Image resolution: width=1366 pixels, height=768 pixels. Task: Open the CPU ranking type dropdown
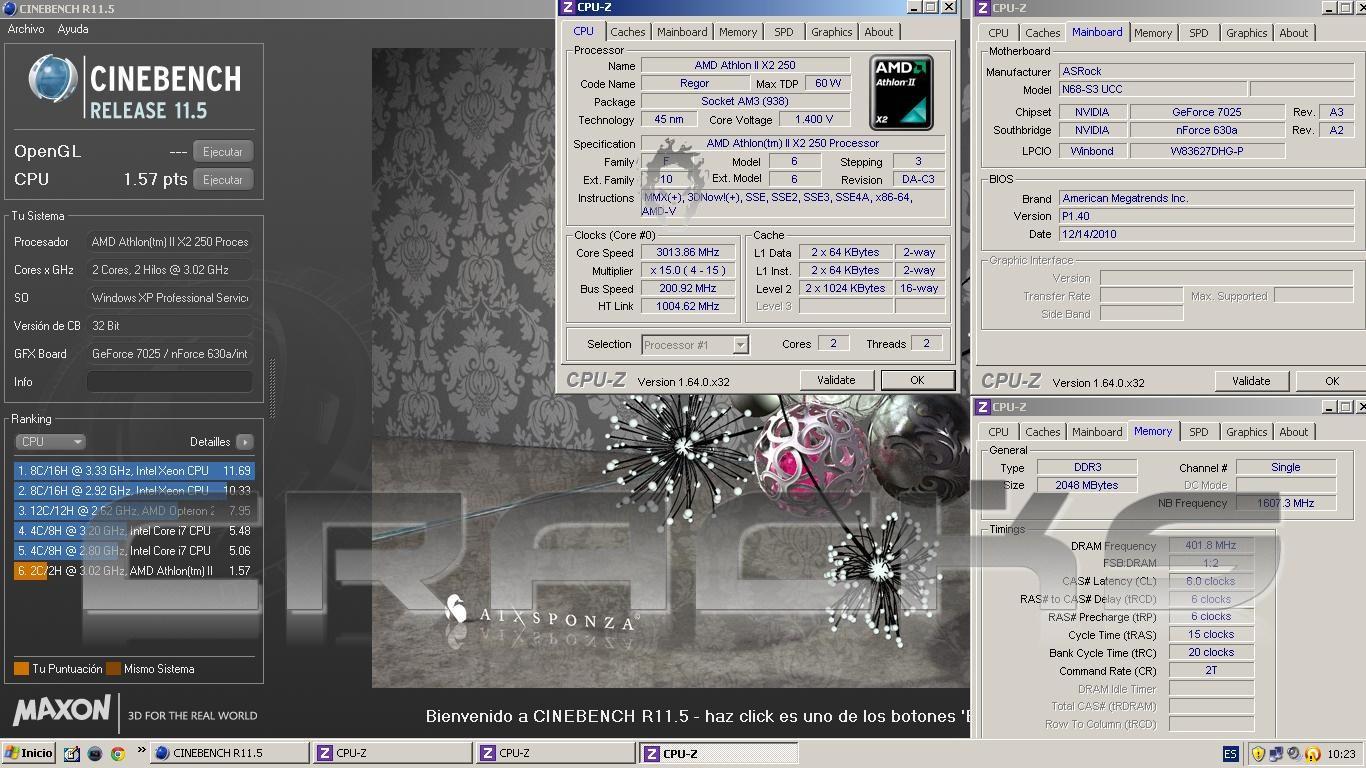click(x=50, y=442)
